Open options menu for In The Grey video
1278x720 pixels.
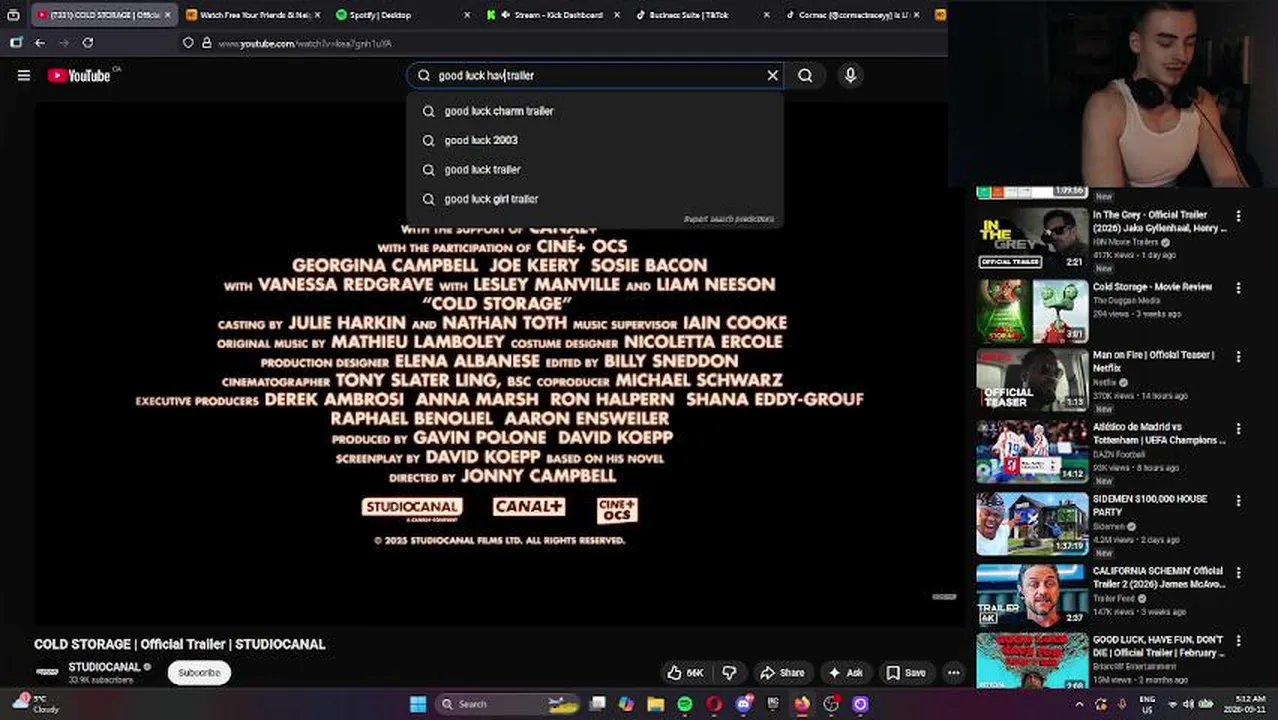[x=1238, y=216]
